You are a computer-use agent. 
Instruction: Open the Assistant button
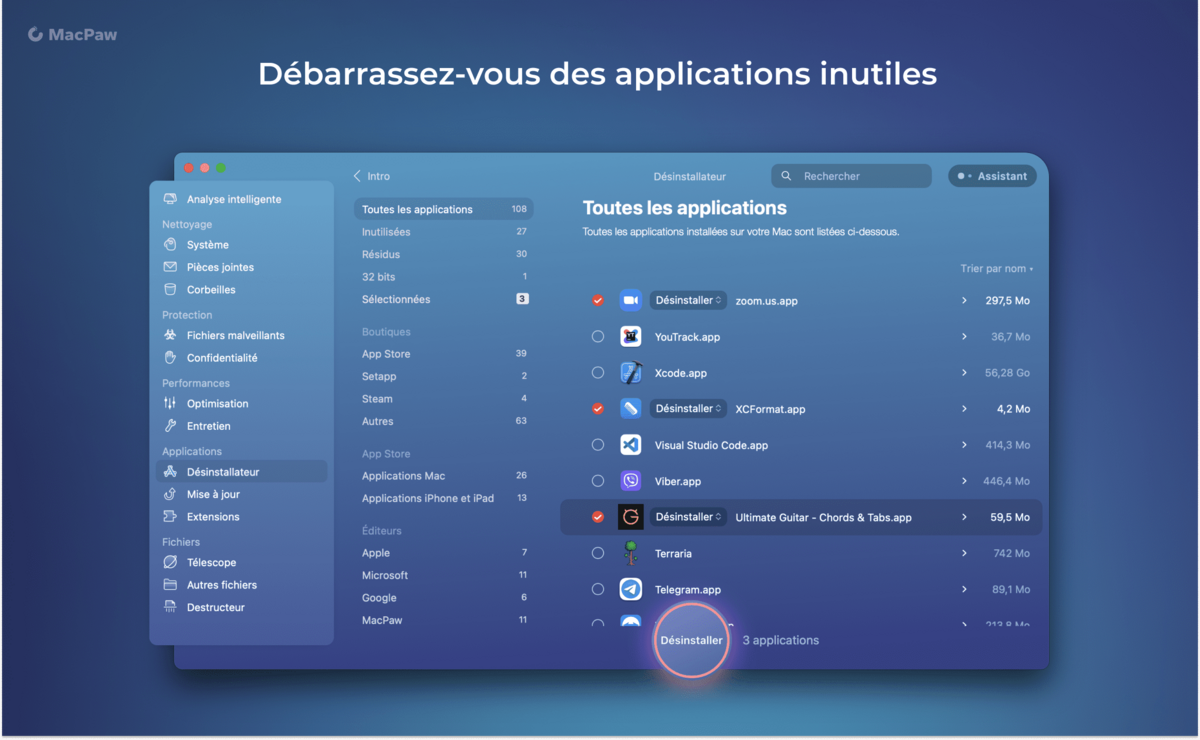tap(992, 176)
